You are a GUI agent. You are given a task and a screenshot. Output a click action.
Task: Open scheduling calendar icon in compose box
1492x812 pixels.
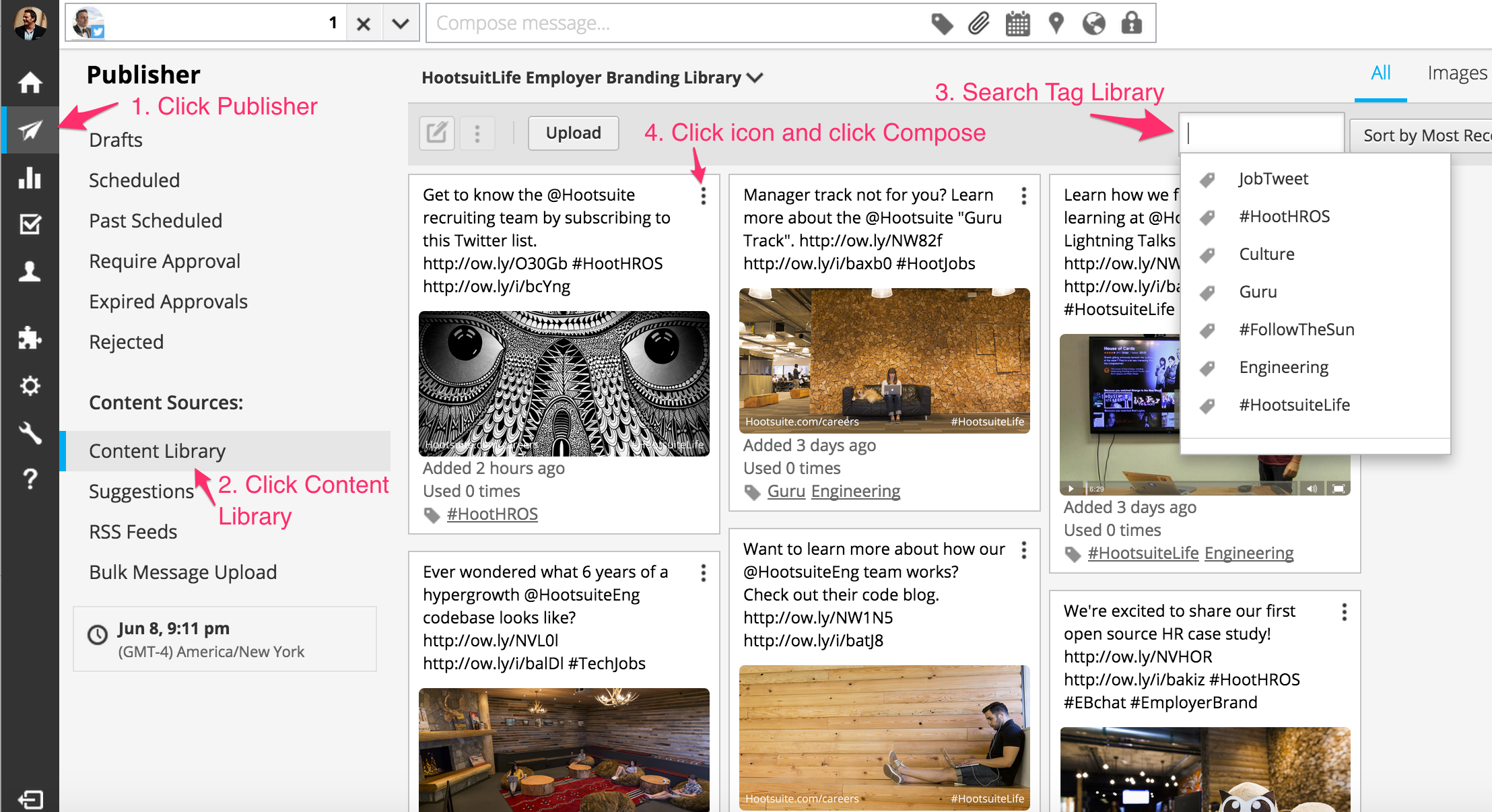(1017, 24)
